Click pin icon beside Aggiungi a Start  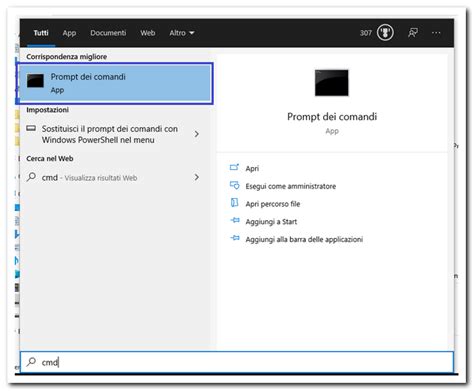tap(235, 220)
